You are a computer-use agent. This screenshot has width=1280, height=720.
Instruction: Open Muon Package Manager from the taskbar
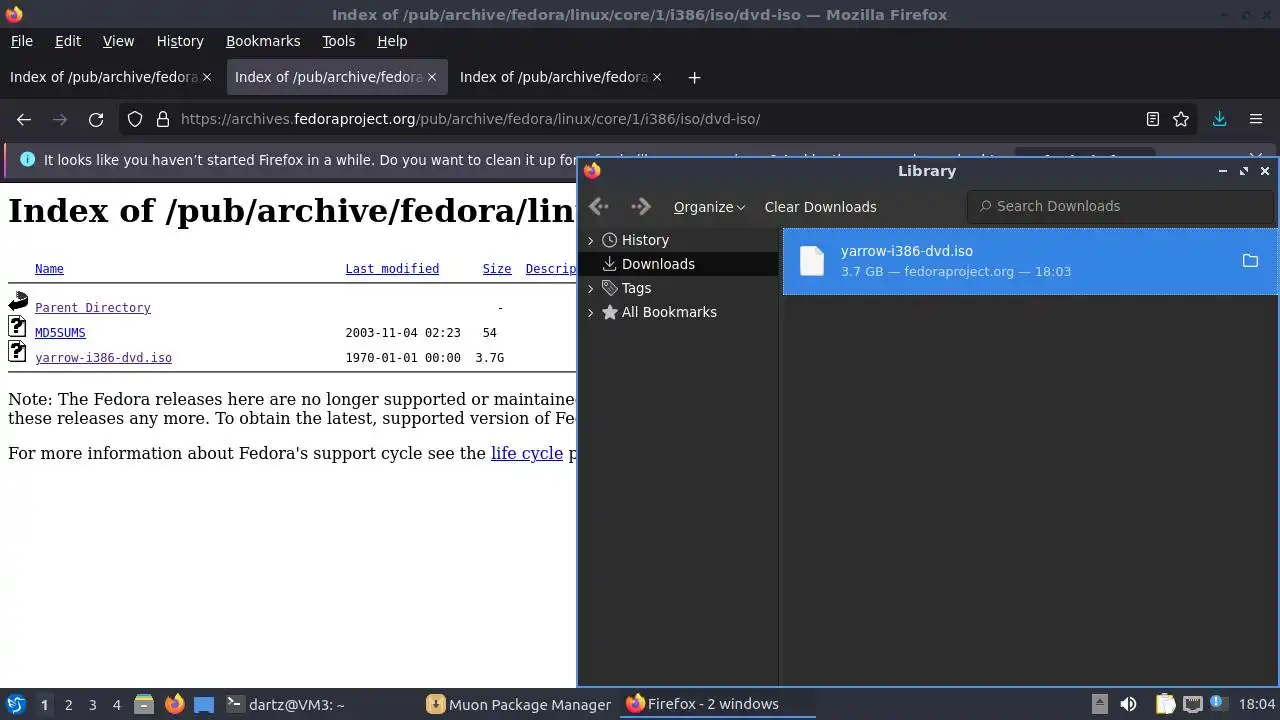pyautogui.click(x=518, y=704)
